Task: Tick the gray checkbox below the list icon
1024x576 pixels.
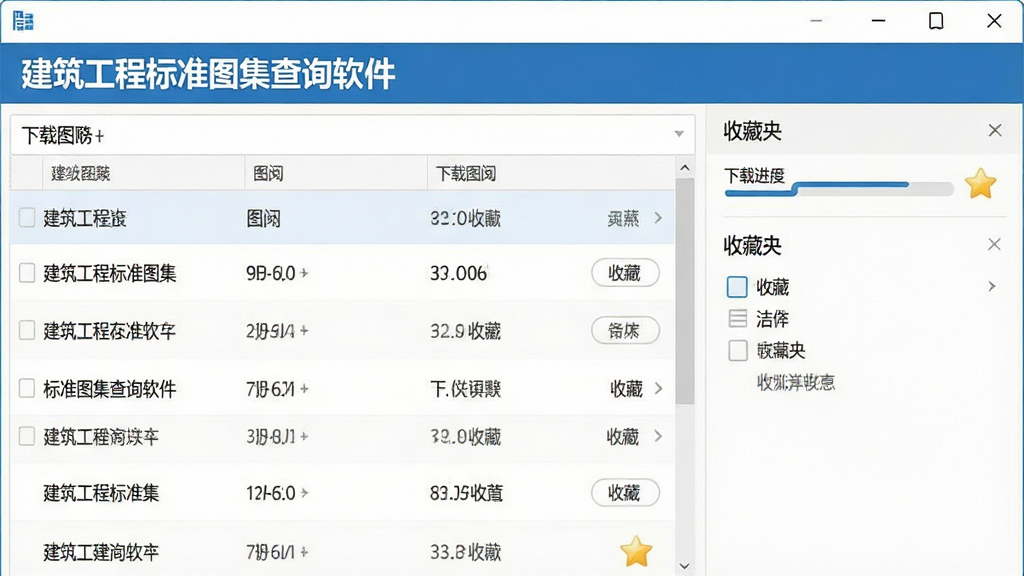Action: (x=738, y=351)
